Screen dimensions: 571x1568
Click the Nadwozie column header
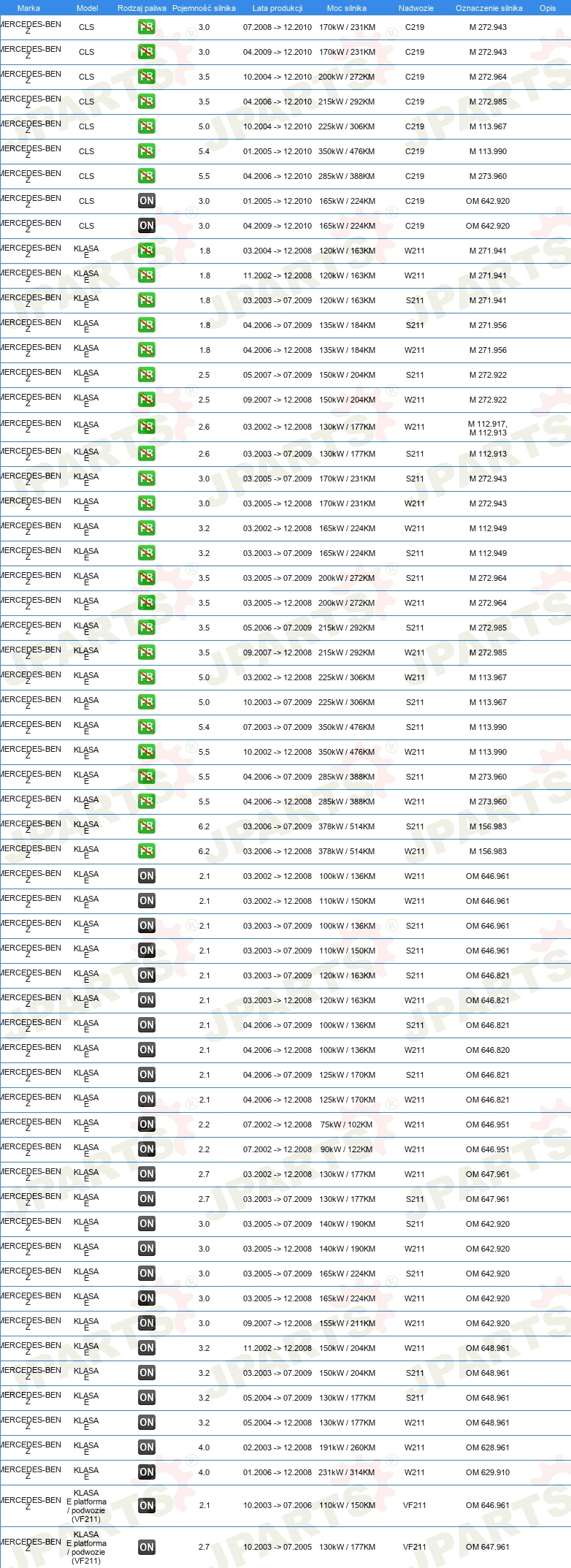pos(415,8)
